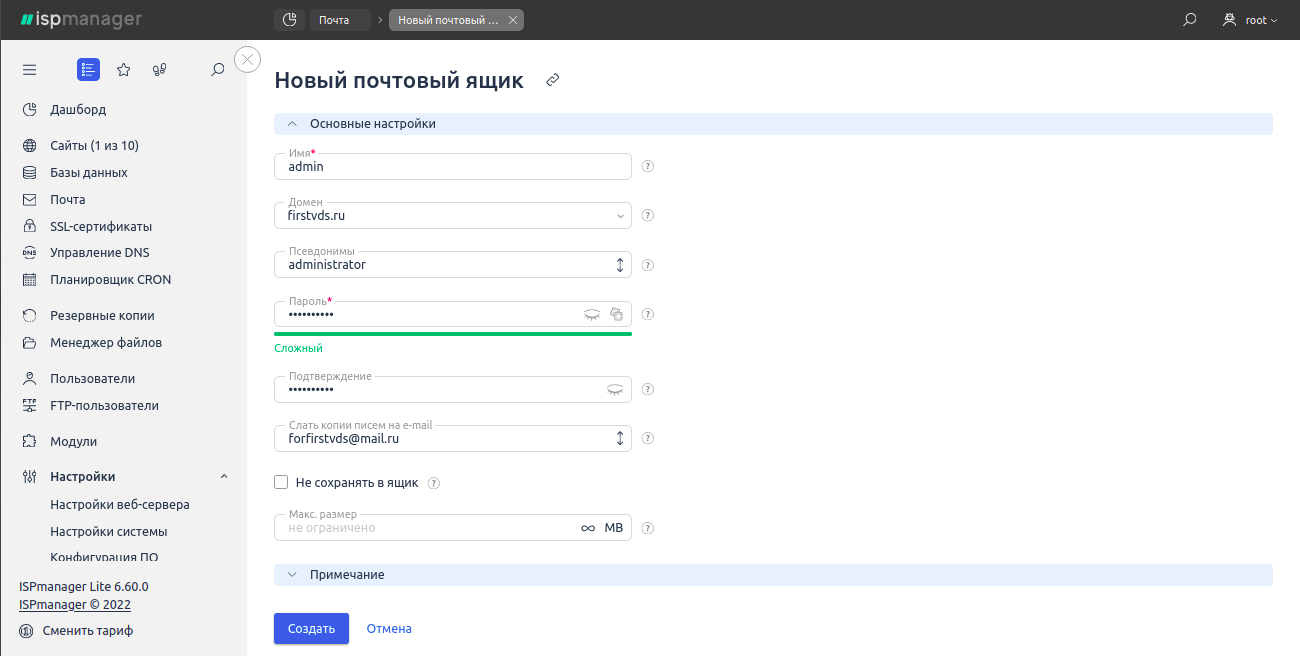Viewport: 1300px width, 656px height.
Task: Toggle the hamburger sidebar menu
Action: (29, 70)
